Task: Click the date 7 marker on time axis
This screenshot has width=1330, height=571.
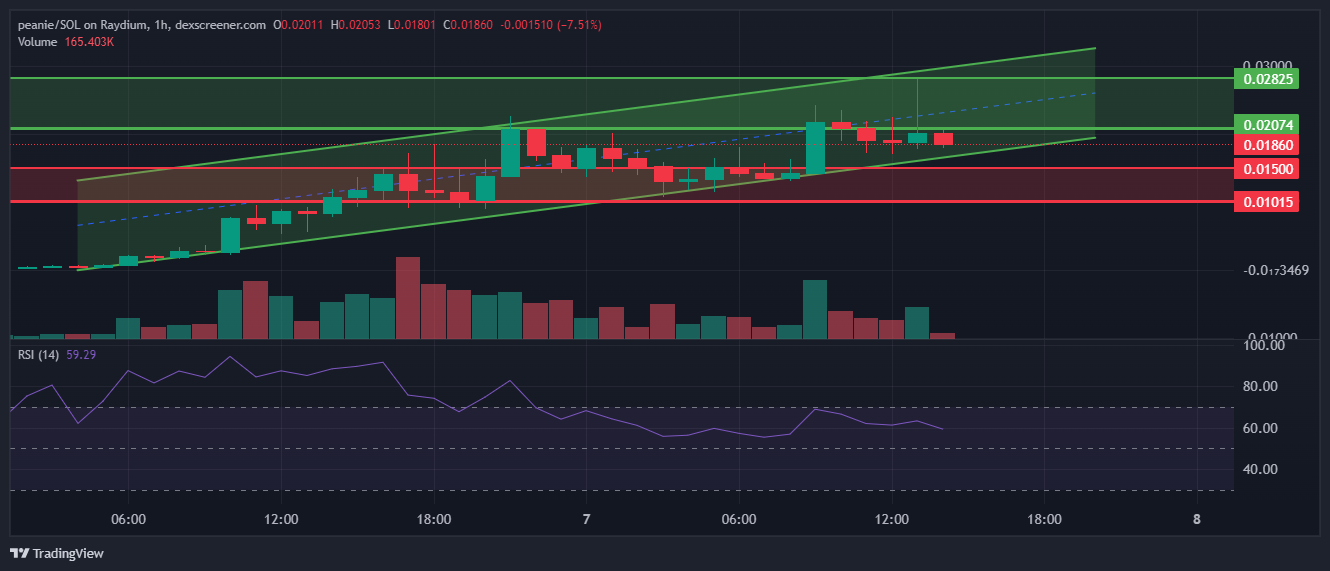Action: tap(587, 519)
